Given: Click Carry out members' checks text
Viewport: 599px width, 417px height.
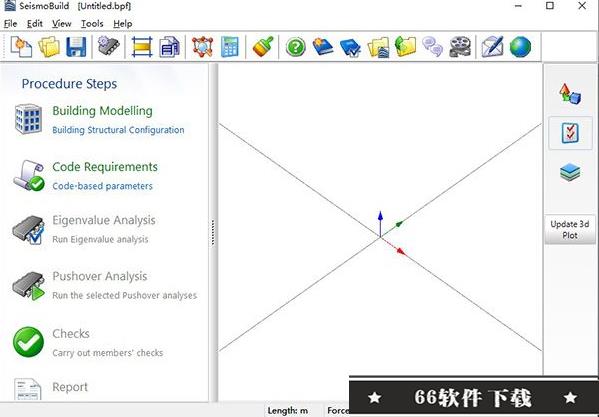Looking at the screenshot, I should [108, 352].
